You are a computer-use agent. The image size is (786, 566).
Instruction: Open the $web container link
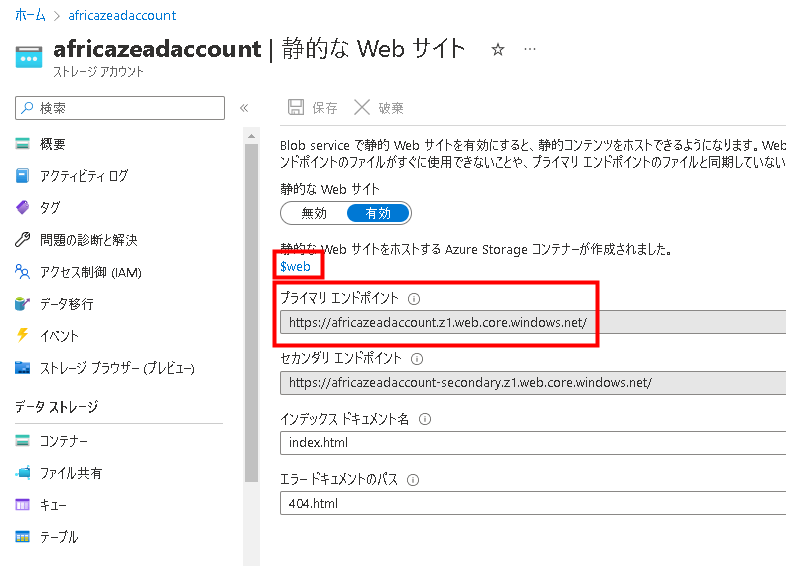(295, 267)
